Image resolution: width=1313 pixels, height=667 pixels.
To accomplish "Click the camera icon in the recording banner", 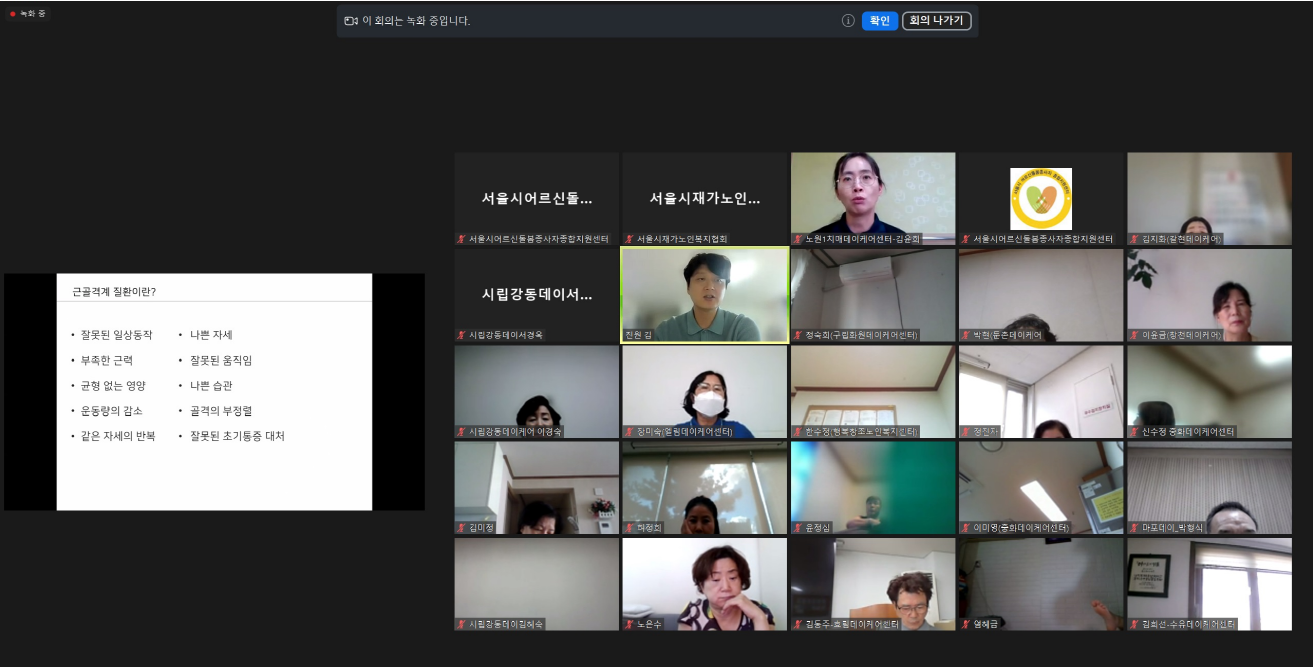I will pos(351,21).
